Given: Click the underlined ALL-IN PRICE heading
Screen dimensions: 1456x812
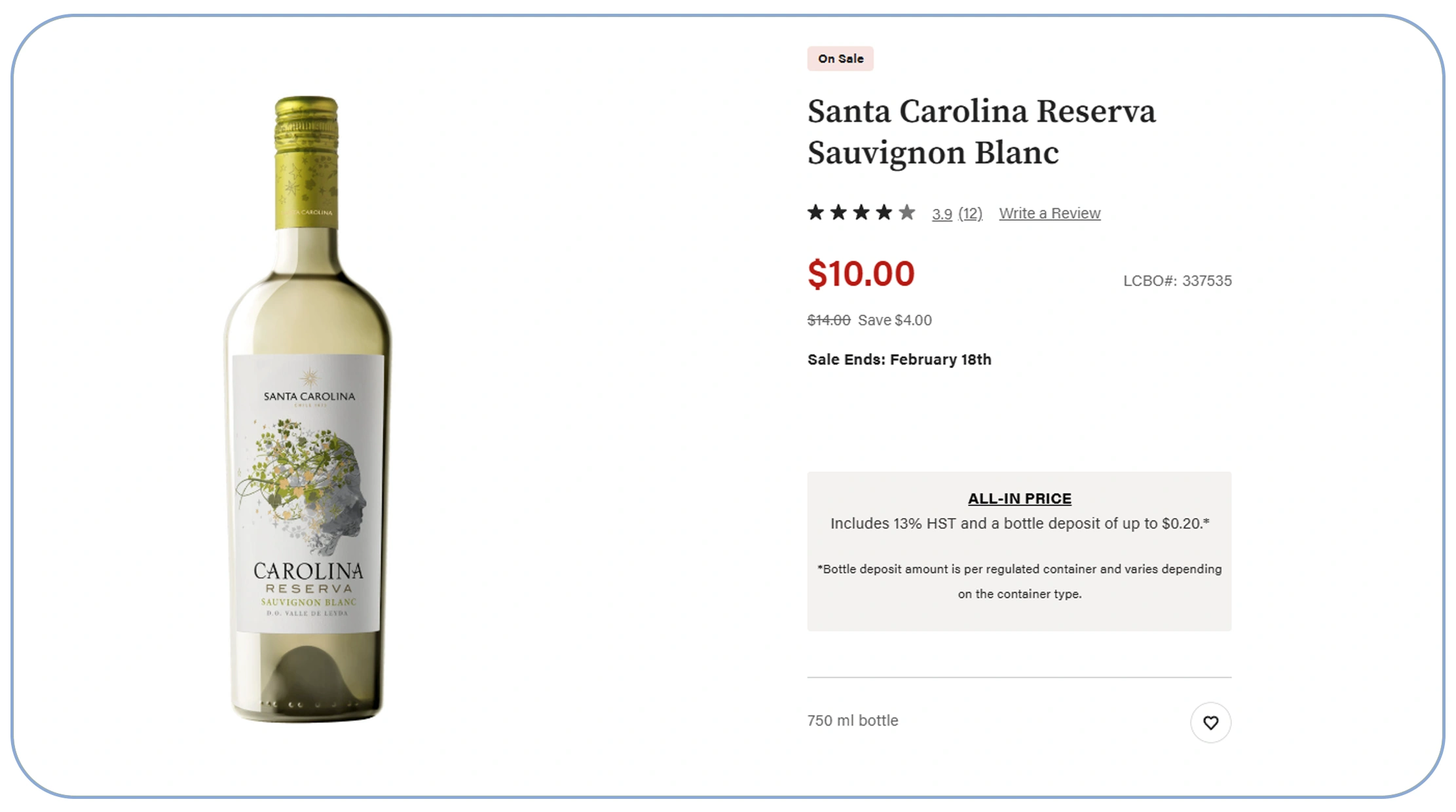Looking at the screenshot, I should tap(1020, 498).
